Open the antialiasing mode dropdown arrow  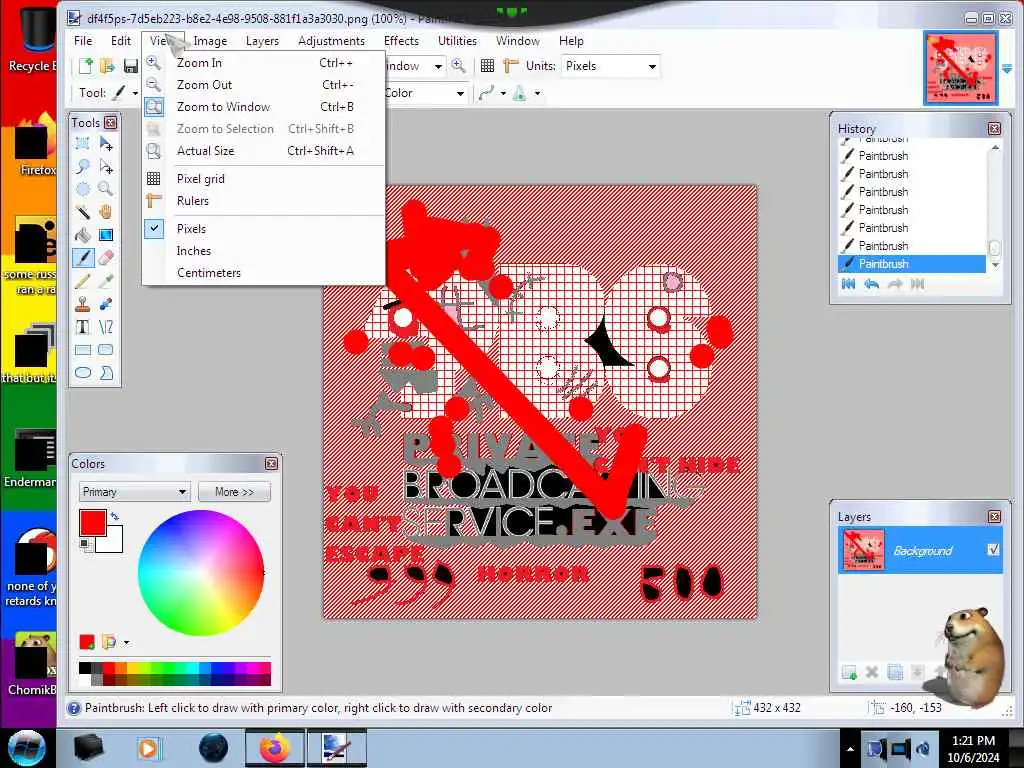503,93
